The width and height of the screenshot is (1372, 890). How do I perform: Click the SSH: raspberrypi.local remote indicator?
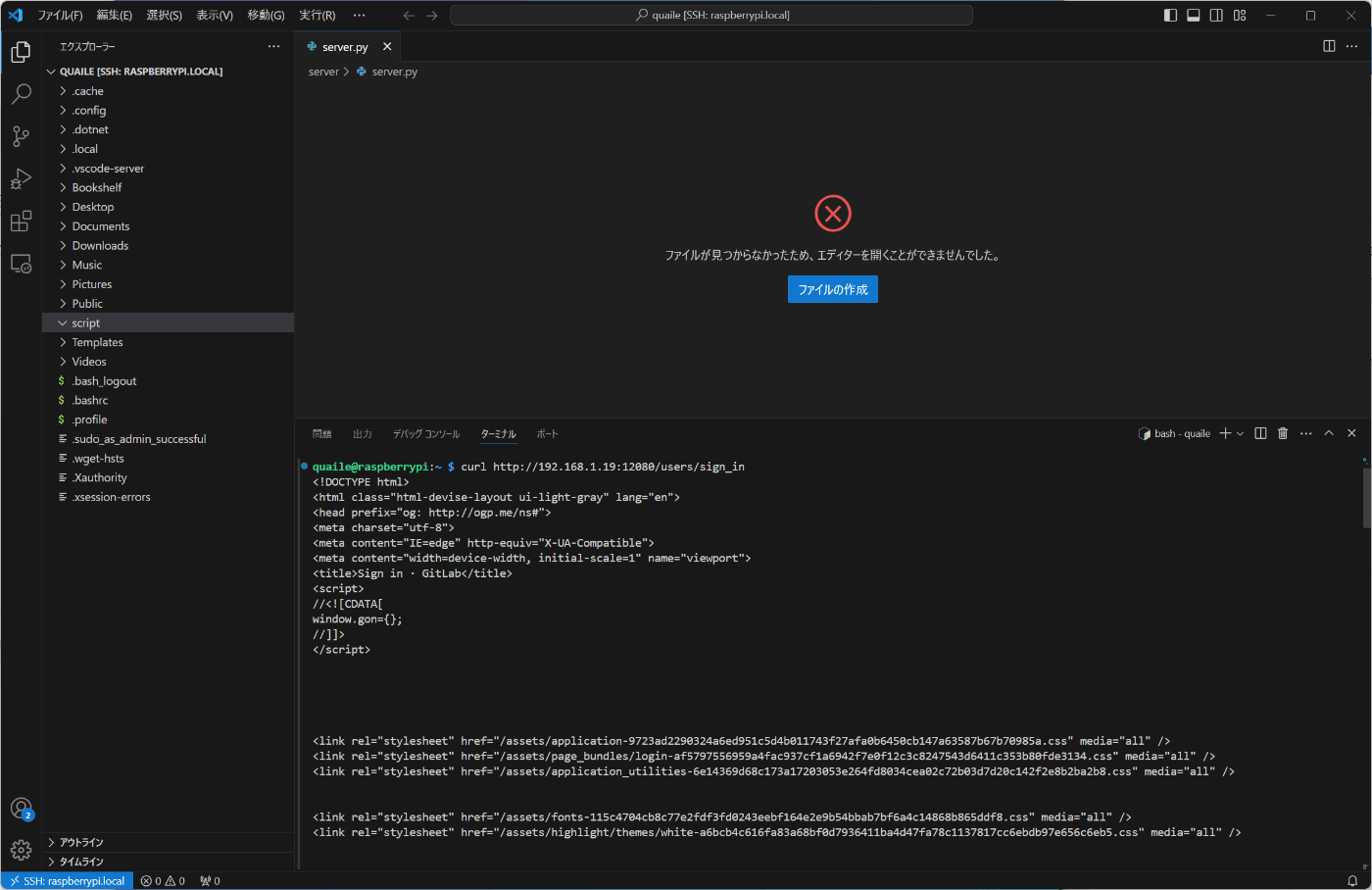click(67, 881)
